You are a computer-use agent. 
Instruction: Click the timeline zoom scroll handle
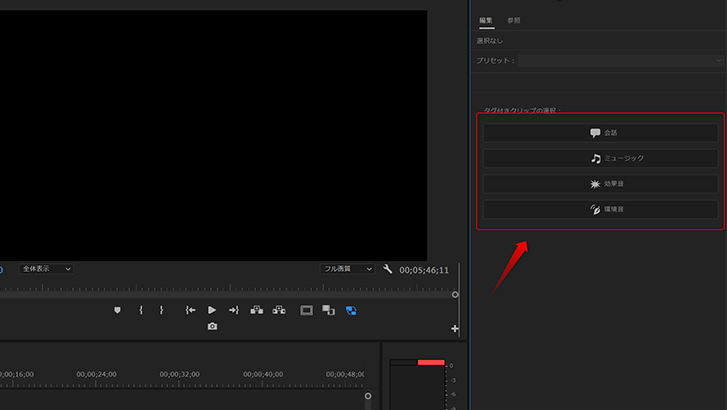coord(368,396)
